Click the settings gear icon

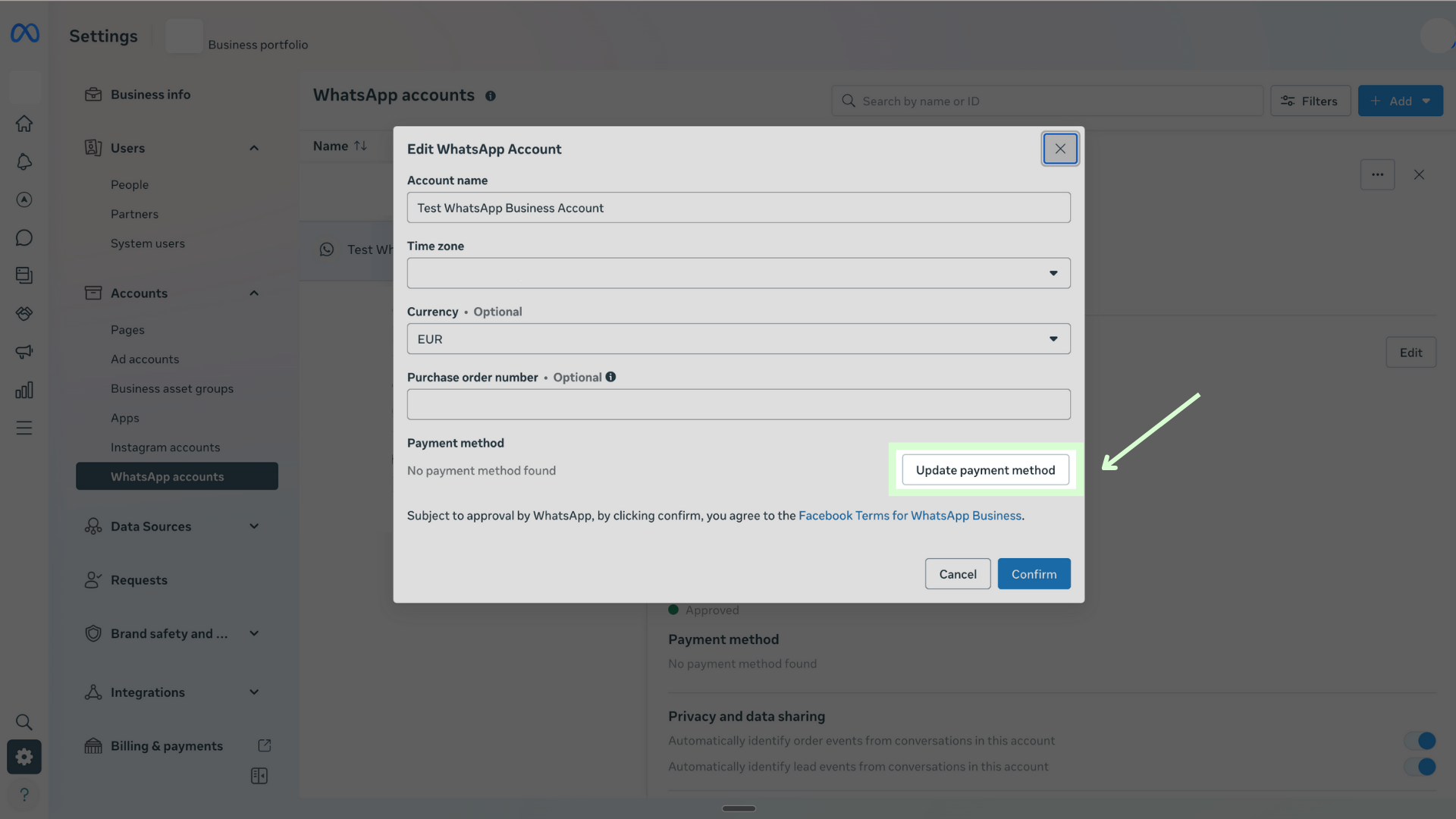point(24,757)
